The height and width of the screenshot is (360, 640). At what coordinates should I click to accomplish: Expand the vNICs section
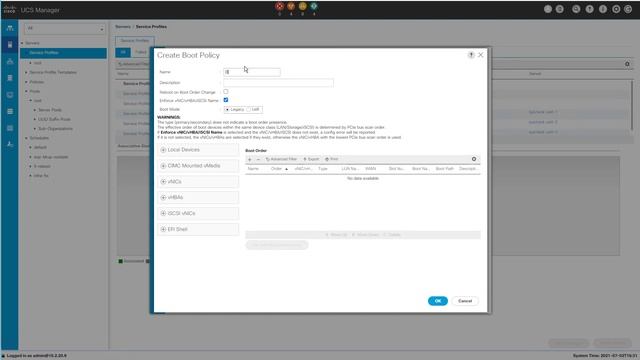click(x=198, y=182)
